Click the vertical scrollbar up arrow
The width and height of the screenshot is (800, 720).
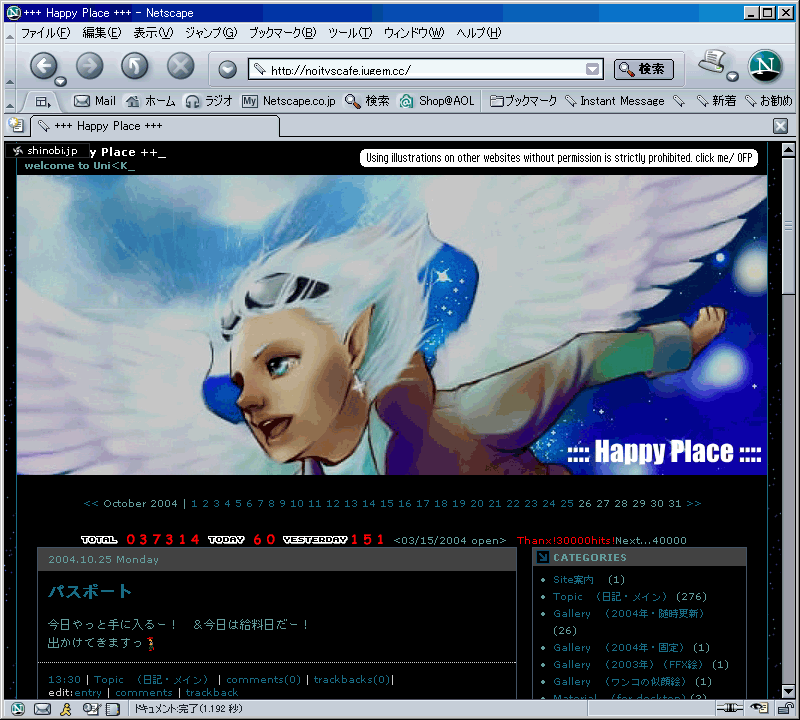[788, 150]
